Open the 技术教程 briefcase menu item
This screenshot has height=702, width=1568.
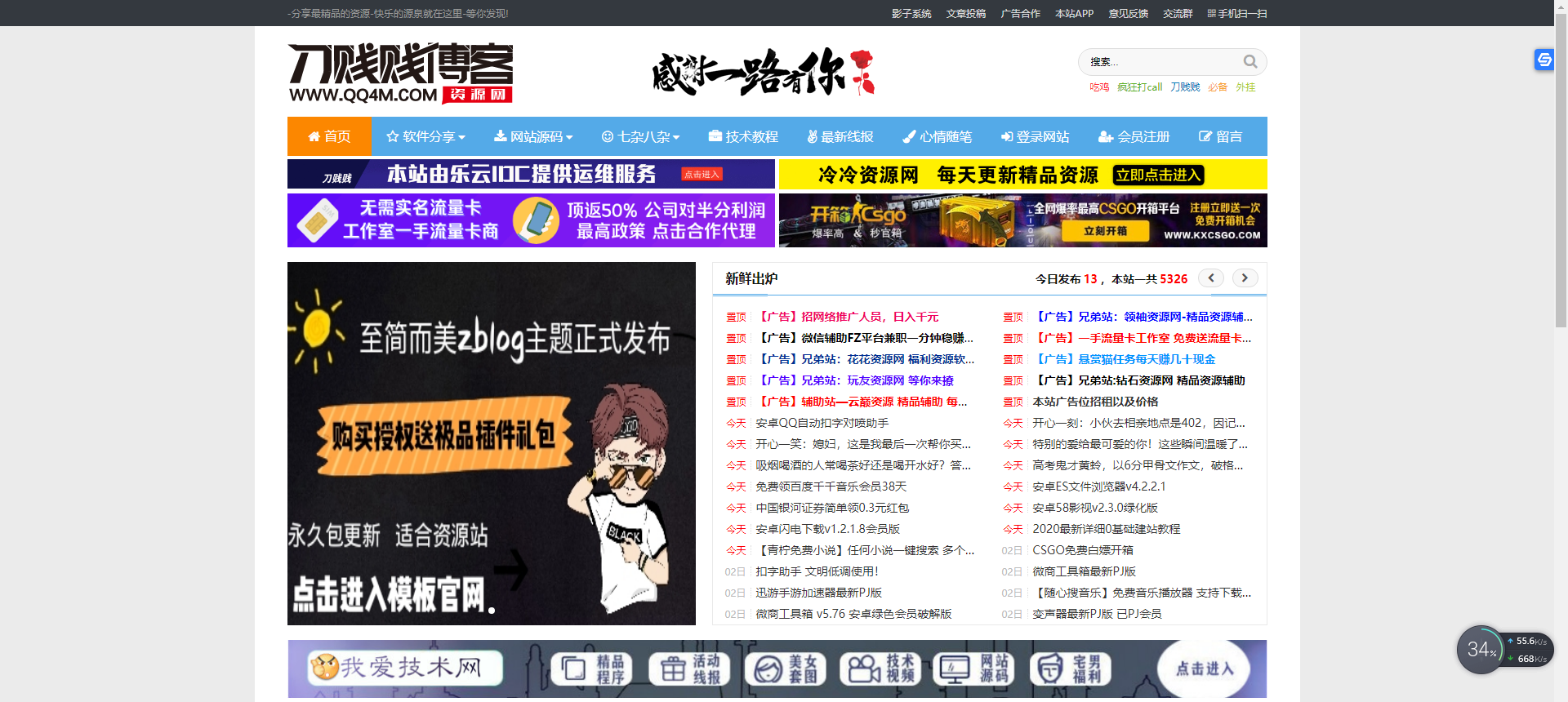(743, 137)
